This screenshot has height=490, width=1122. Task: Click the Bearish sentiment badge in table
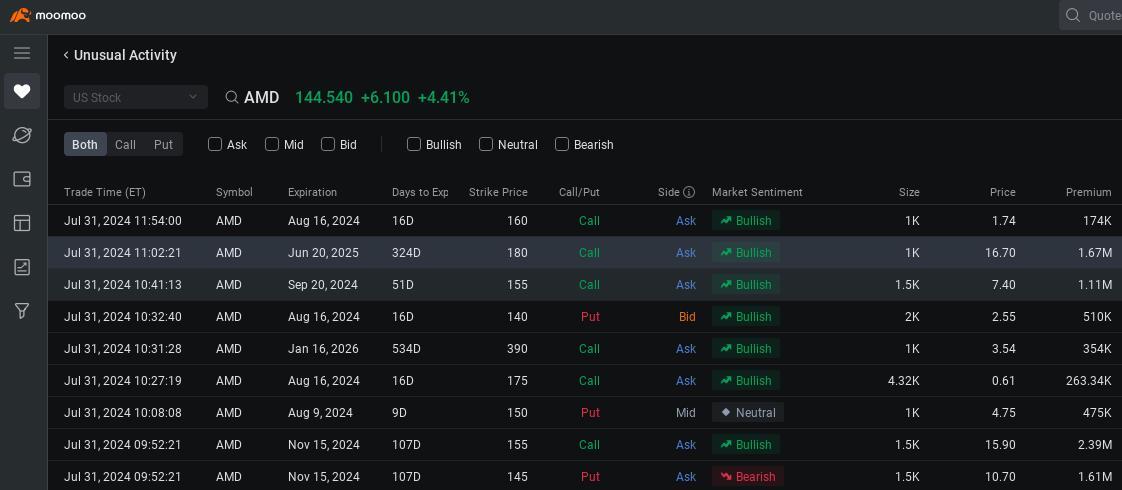coord(748,476)
